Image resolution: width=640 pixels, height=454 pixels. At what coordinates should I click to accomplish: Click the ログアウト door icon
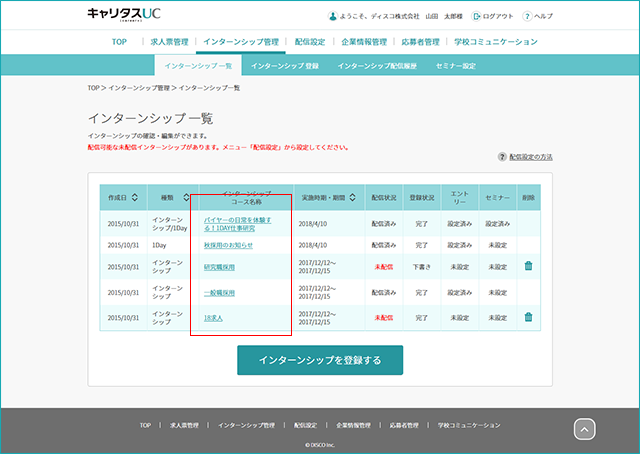476,16
